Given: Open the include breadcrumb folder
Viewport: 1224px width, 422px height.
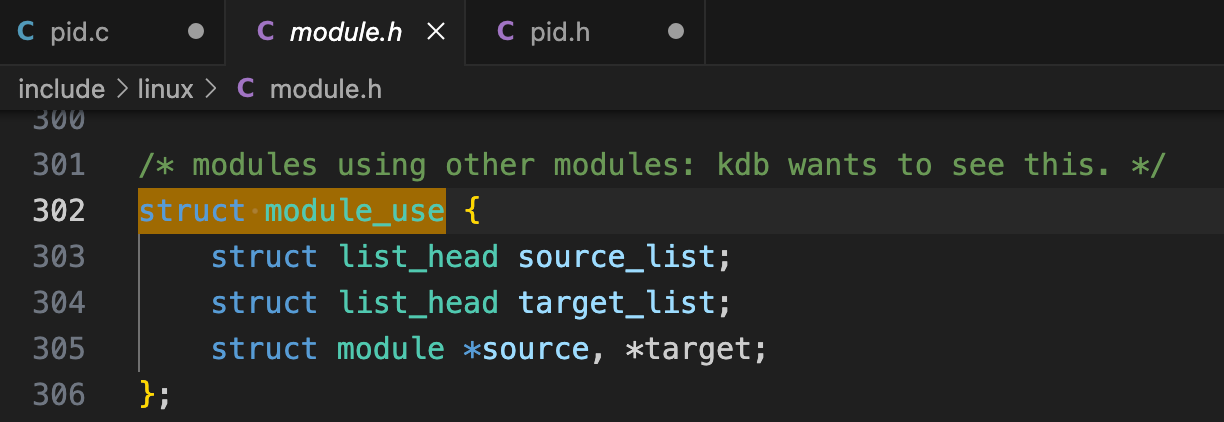Looking at the screenshot, I should point(61,89).
